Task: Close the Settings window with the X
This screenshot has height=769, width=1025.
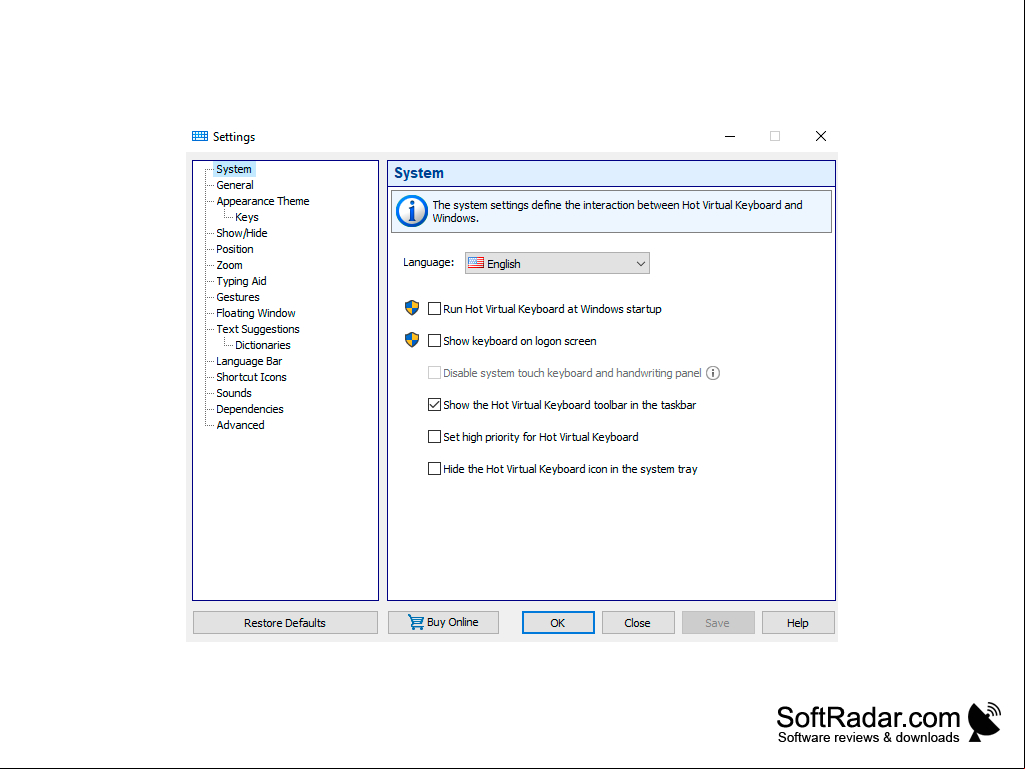Action: [821, 136]
